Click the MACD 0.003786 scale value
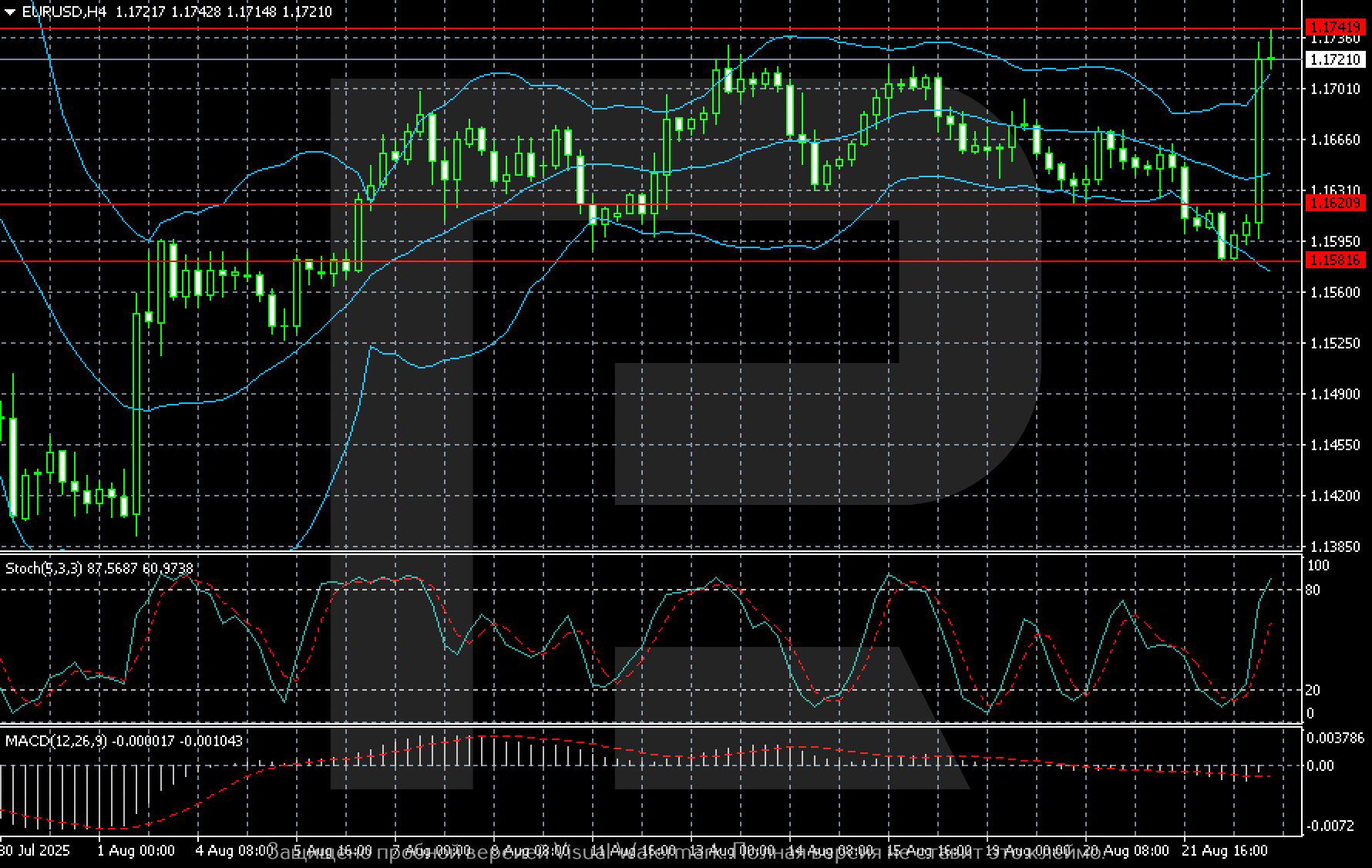Screen dimensions: 1372x868 pyautogui.click(x=1335, y=738)
